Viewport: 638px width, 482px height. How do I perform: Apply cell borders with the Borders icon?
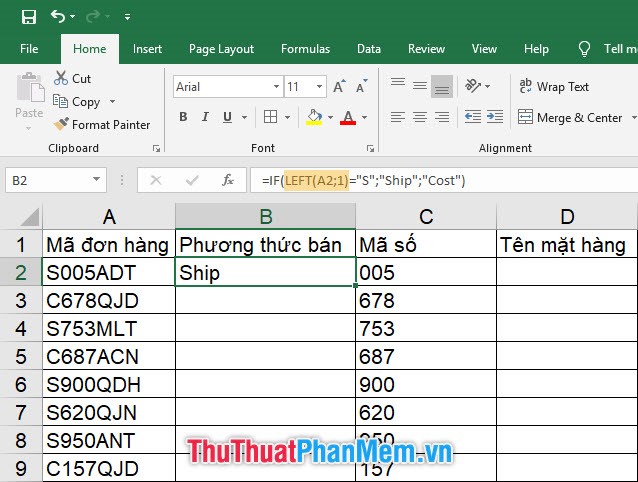(270, 117)
